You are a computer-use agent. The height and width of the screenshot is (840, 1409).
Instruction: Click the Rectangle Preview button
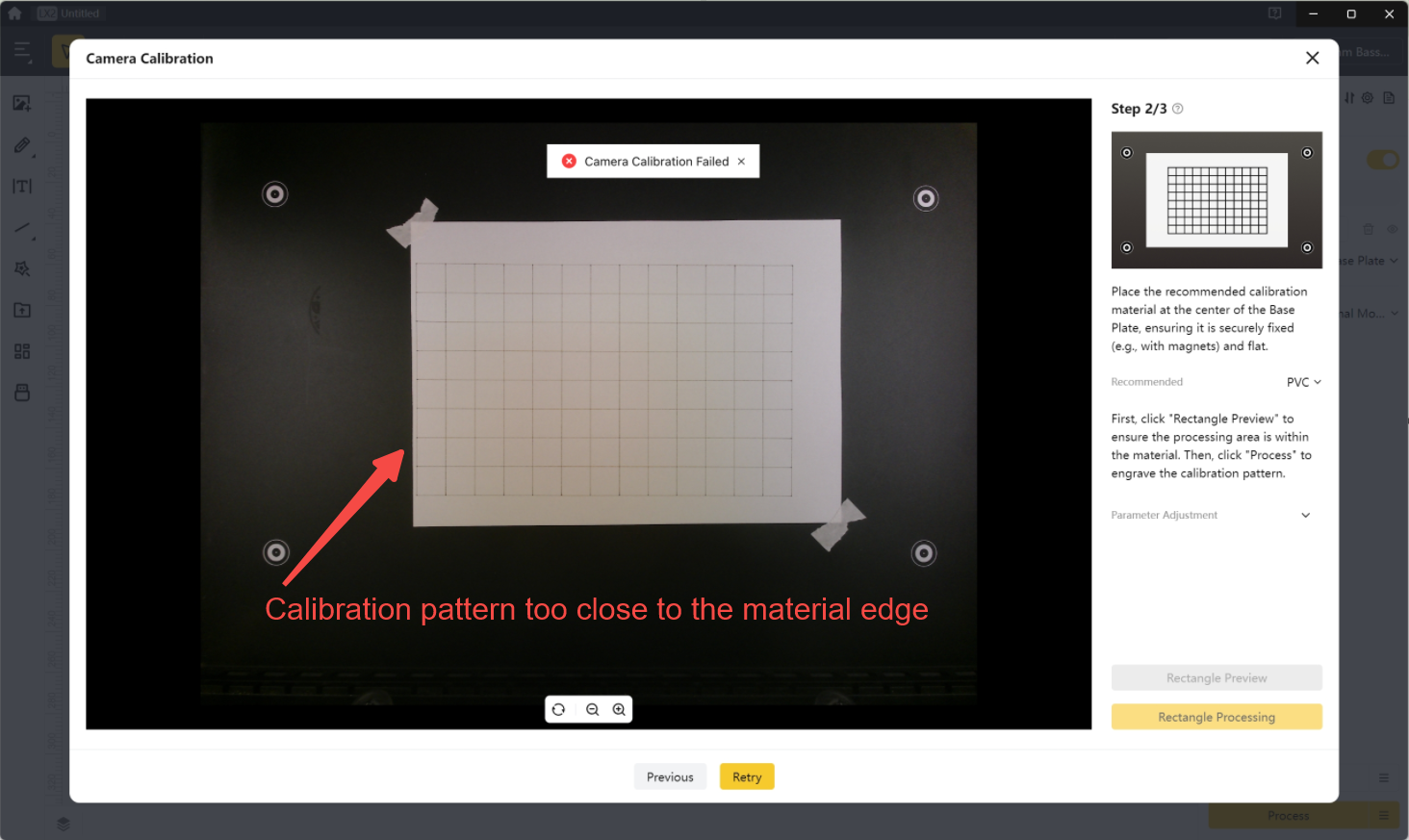point(1217,677)
